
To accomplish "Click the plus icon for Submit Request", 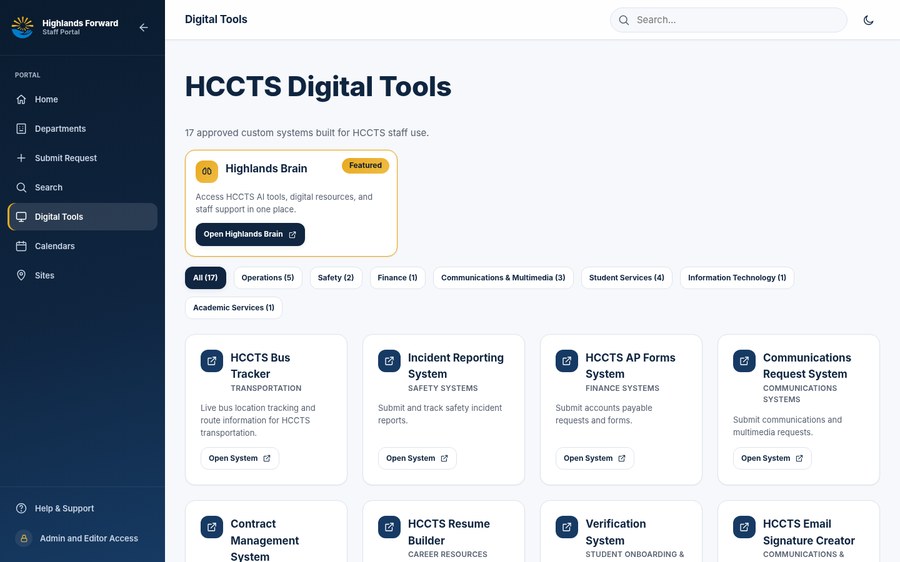I will (21, 158).
